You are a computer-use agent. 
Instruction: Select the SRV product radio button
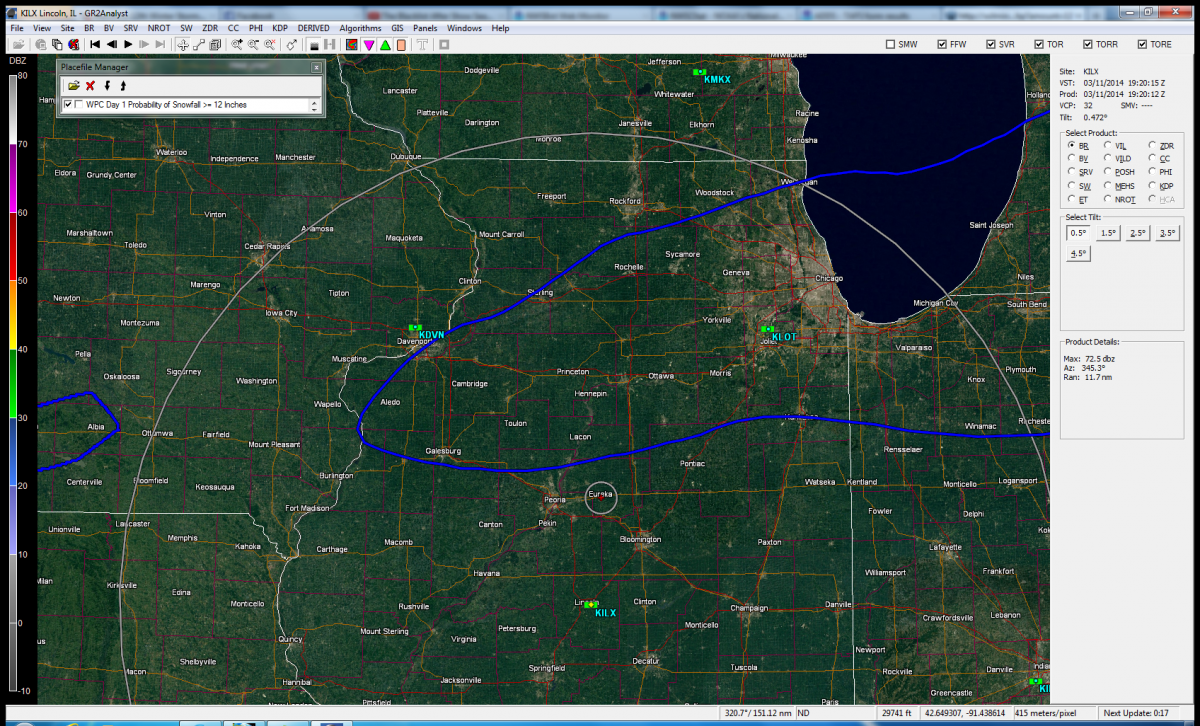coord(1072,172)
